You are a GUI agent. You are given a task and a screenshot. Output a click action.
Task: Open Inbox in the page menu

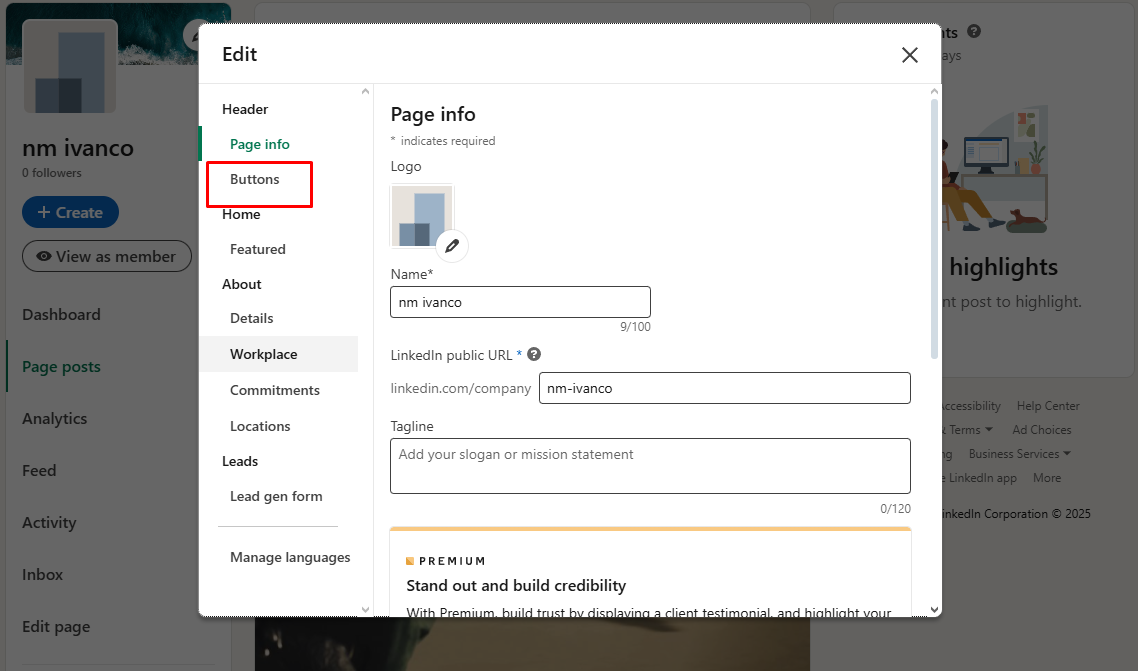click(43, 575)
